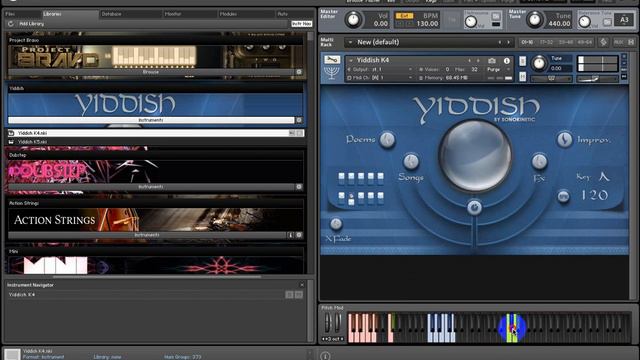Screen dimensions: 640x360
Task: Click Instruments under Action Strings banner
Action: coord(147,235)
